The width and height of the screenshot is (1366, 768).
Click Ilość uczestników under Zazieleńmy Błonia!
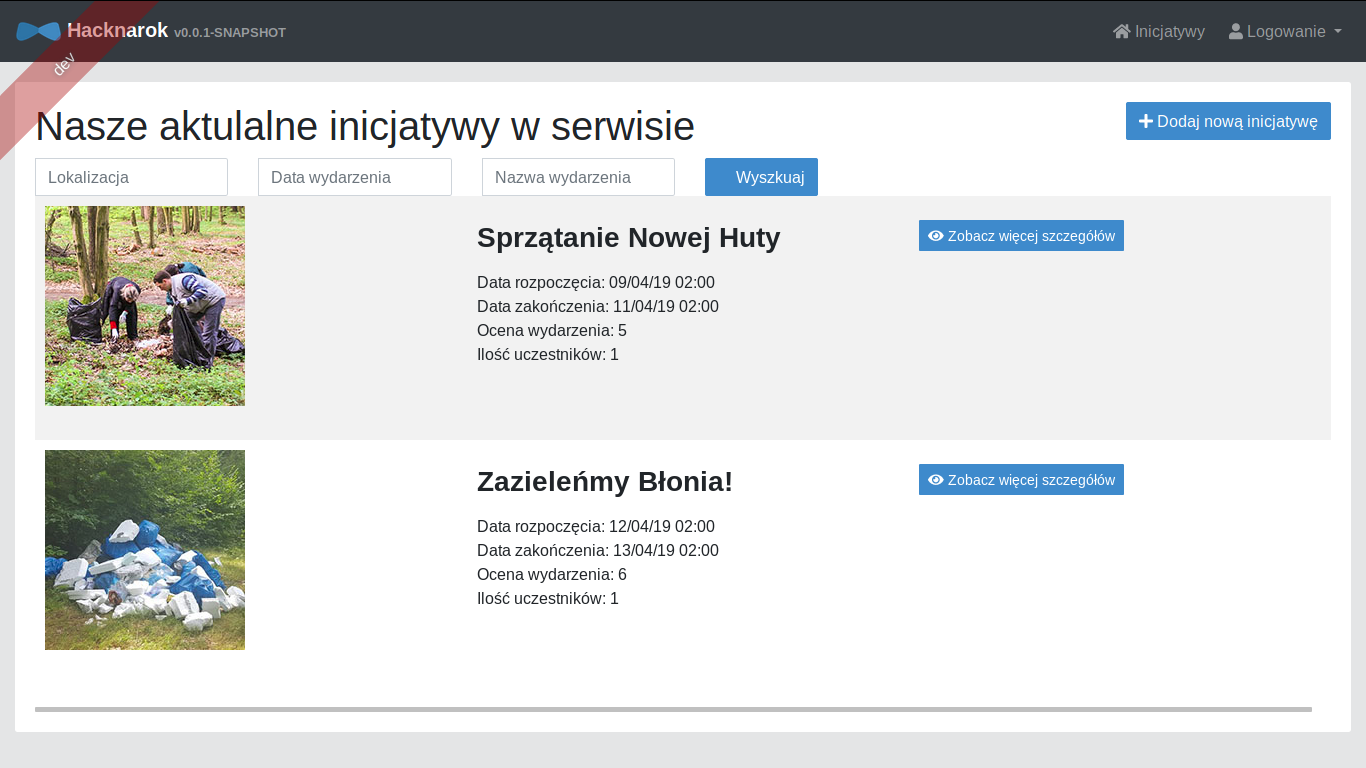pos(548,599)
